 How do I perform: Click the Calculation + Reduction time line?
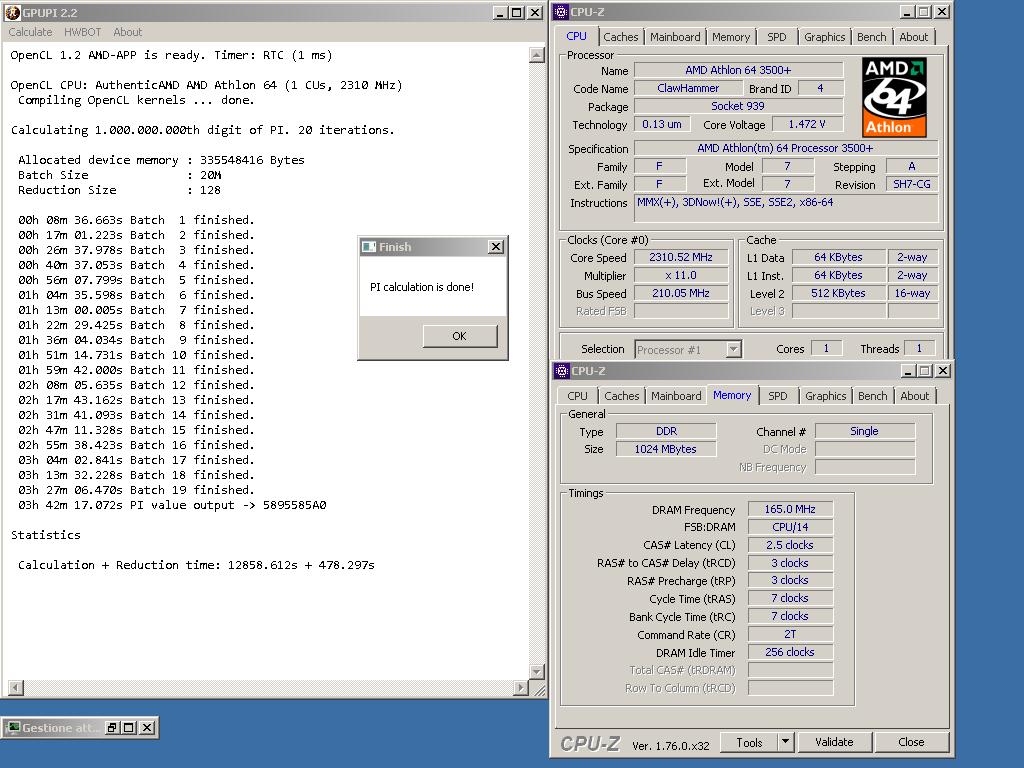coord(196,565)
